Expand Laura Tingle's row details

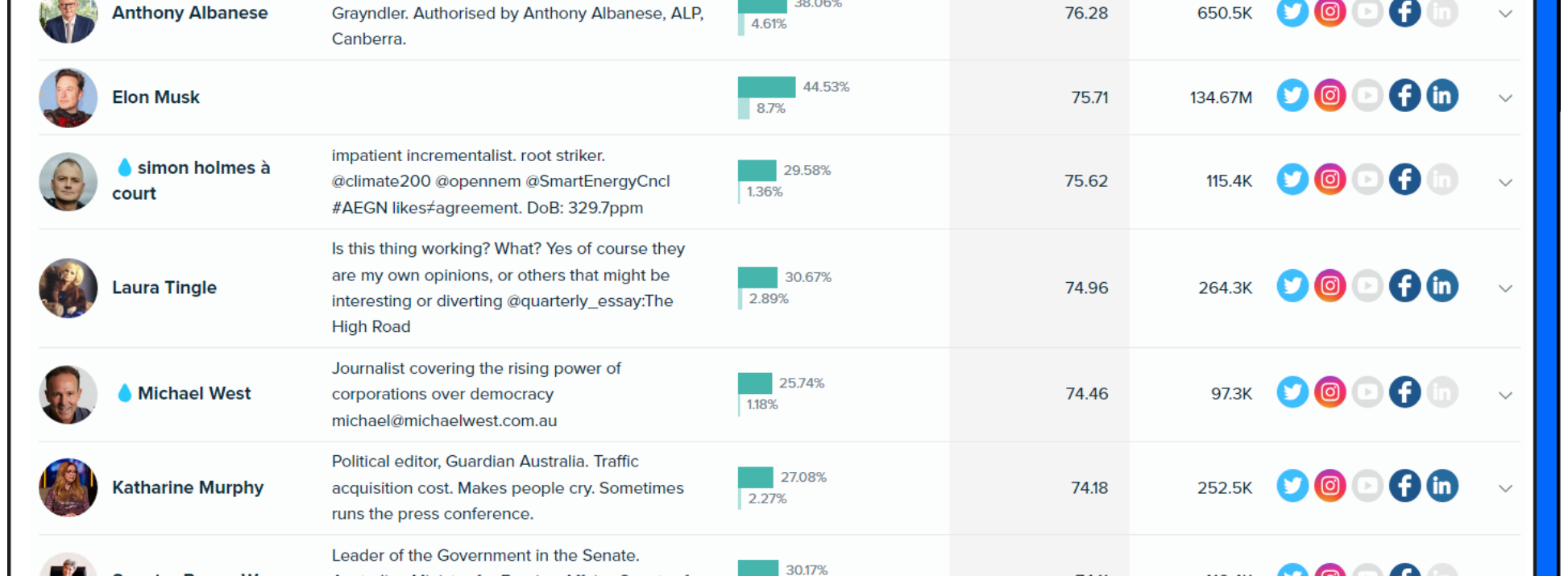tap(1505, 288)
